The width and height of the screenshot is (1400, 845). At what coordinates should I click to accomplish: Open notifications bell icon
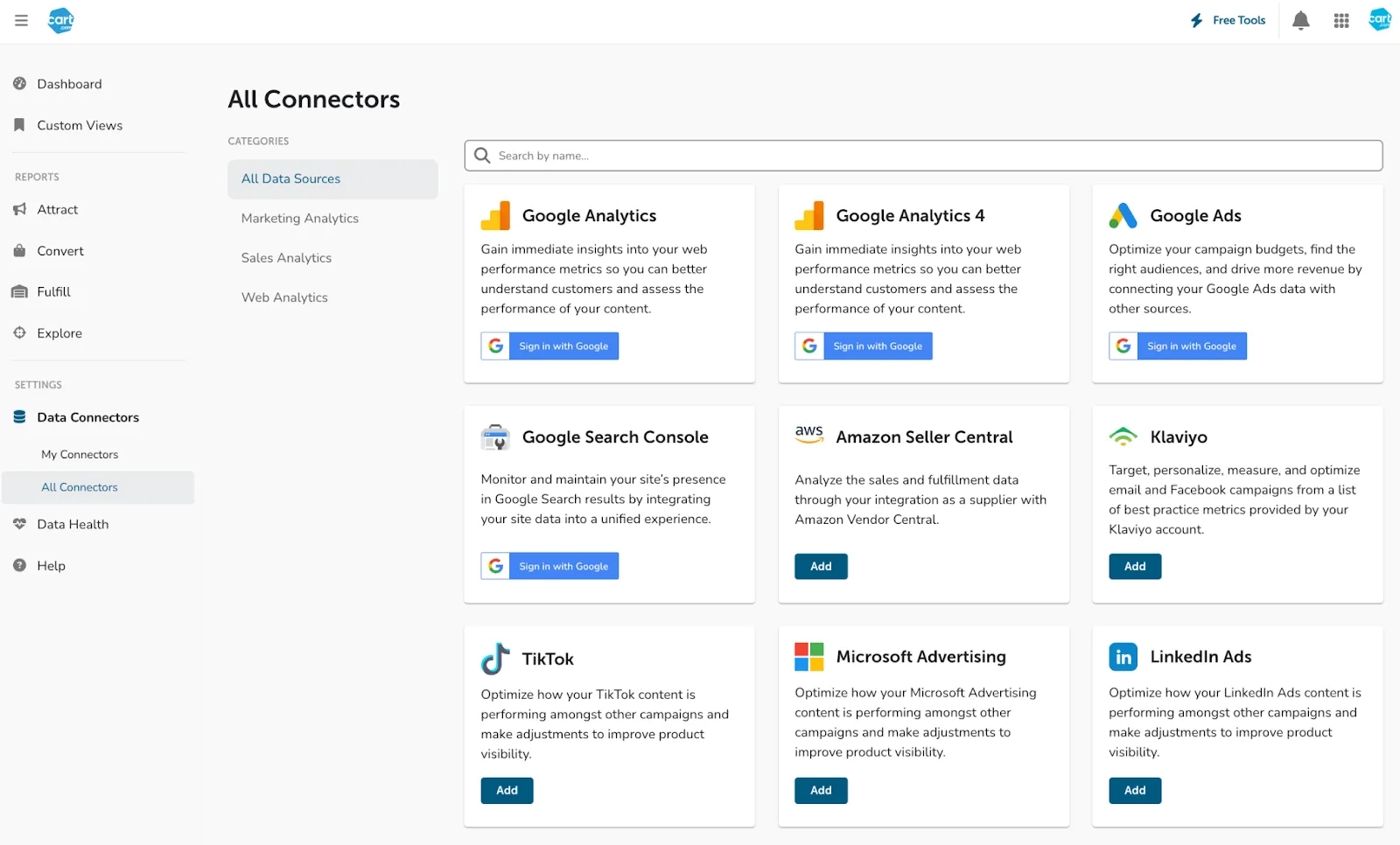tap(1301, 20)
